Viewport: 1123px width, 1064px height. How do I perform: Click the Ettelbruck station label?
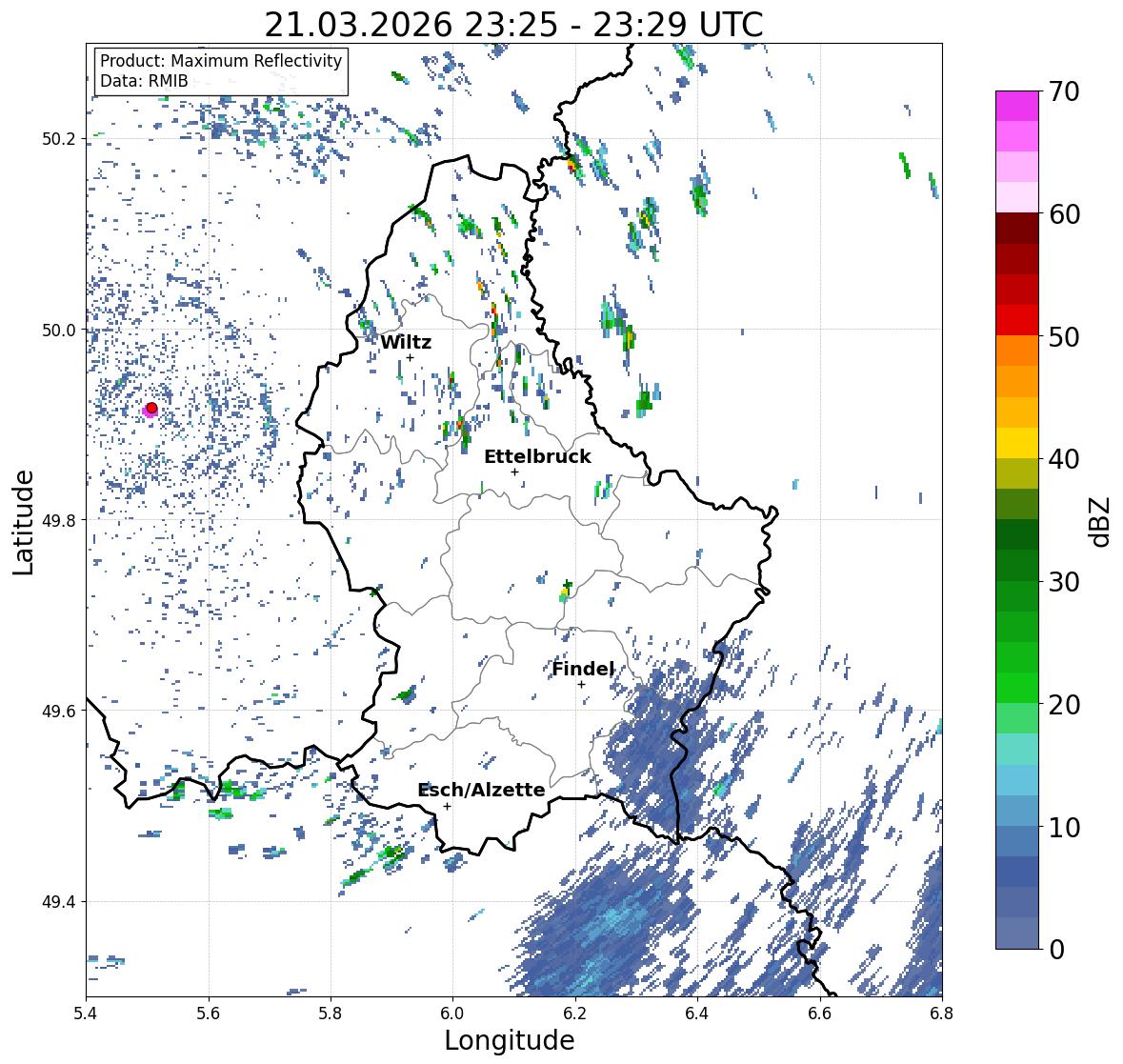(537, 456)
